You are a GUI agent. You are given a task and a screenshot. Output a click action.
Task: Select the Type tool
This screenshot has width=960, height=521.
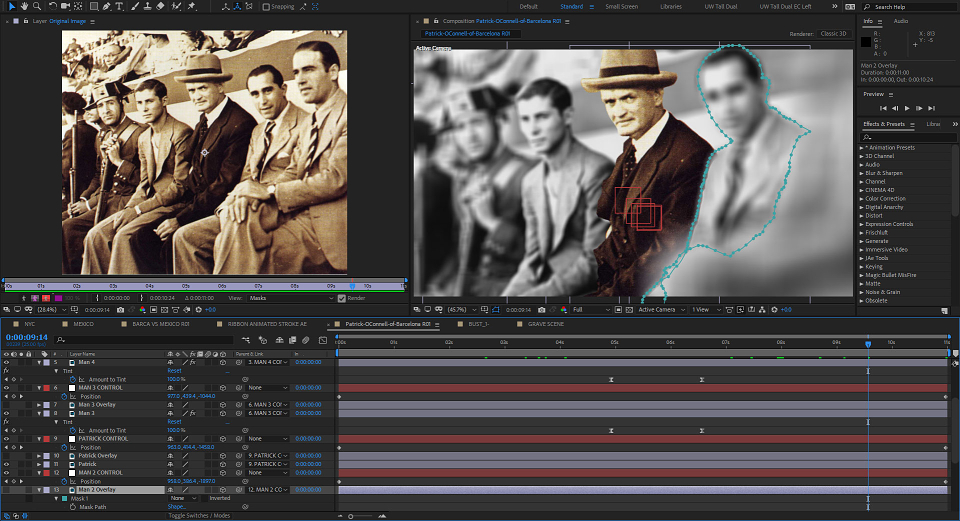click(x=119, y=6)
